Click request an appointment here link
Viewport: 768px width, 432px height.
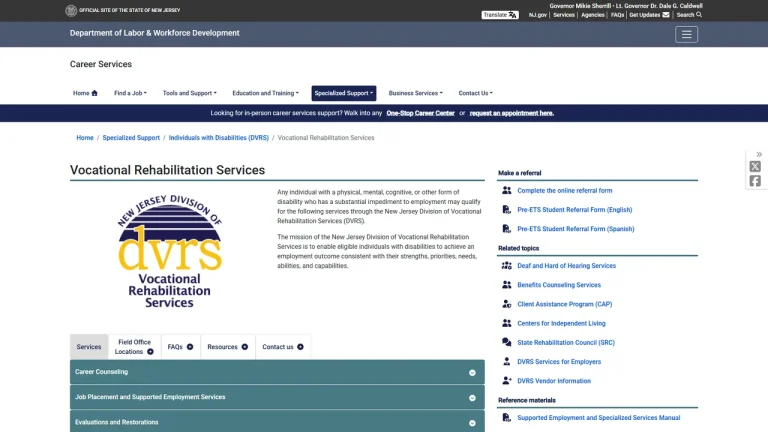(511, 113)
